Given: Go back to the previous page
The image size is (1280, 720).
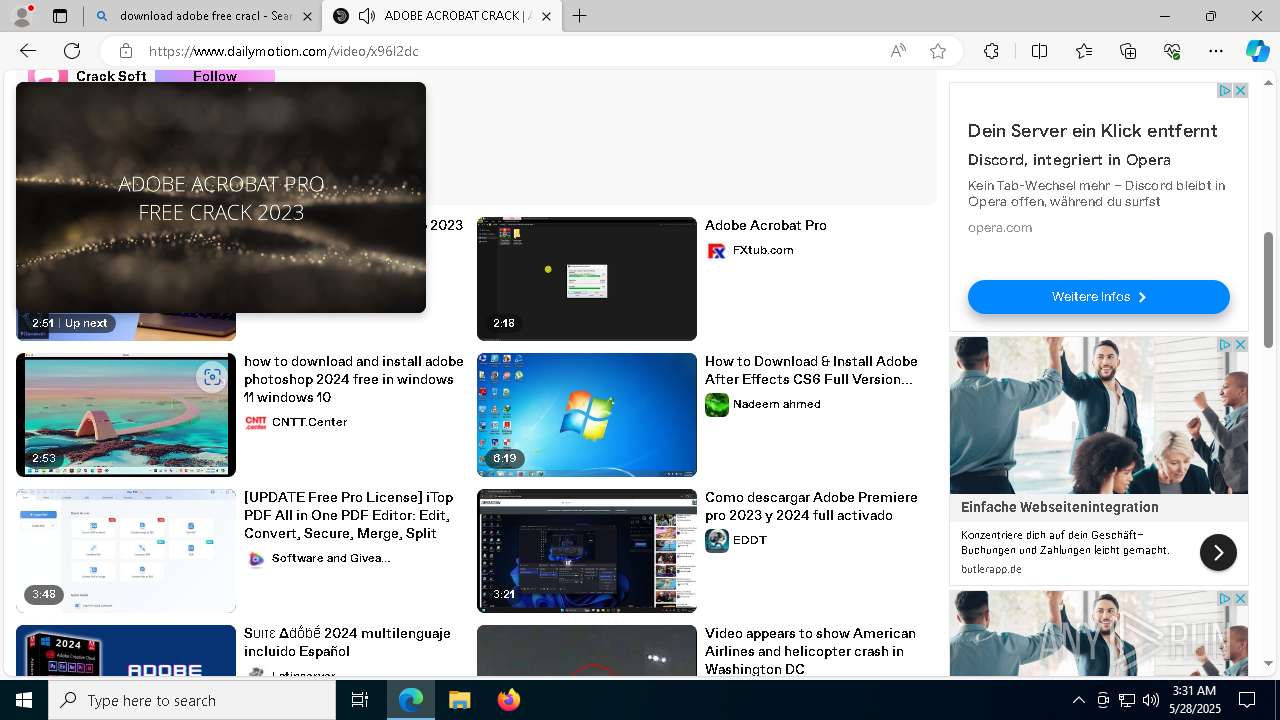Looking at the screenshot, I should 28,51.
